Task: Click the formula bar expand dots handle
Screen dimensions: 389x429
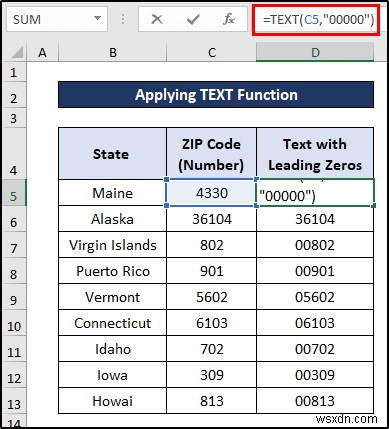Action: pos(123,19)
